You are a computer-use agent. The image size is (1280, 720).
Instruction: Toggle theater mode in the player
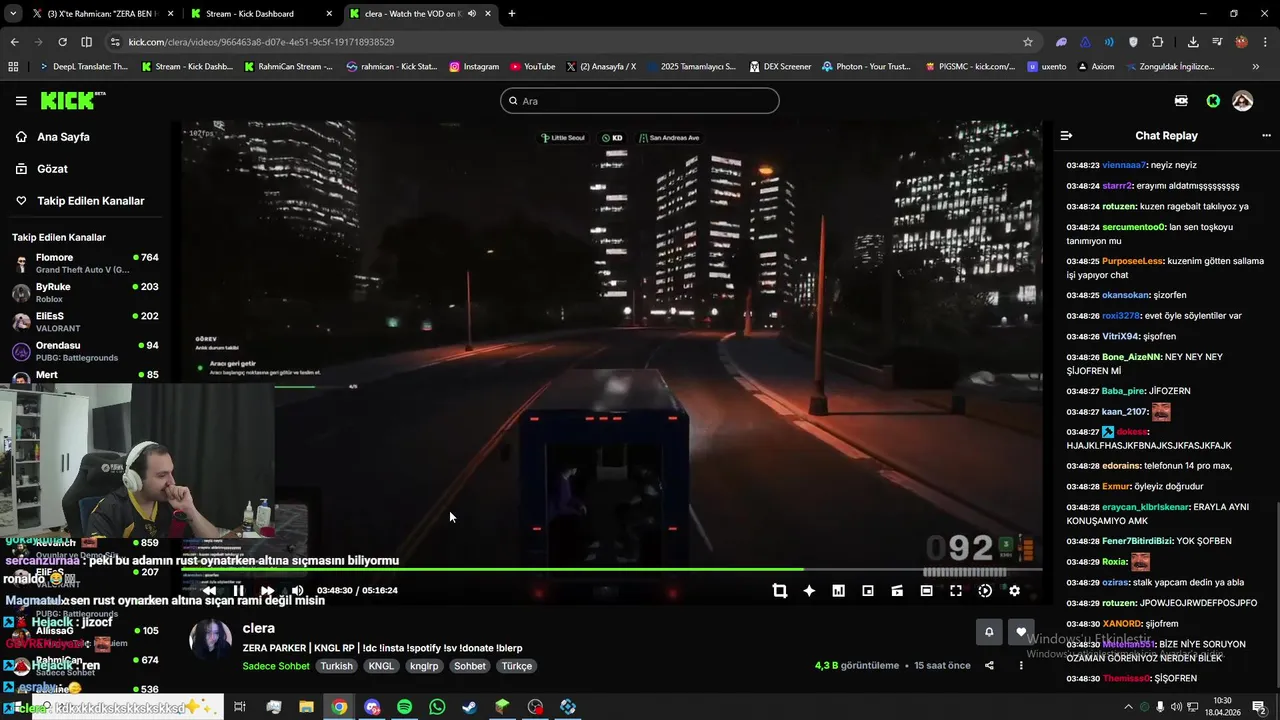(926, 591)
